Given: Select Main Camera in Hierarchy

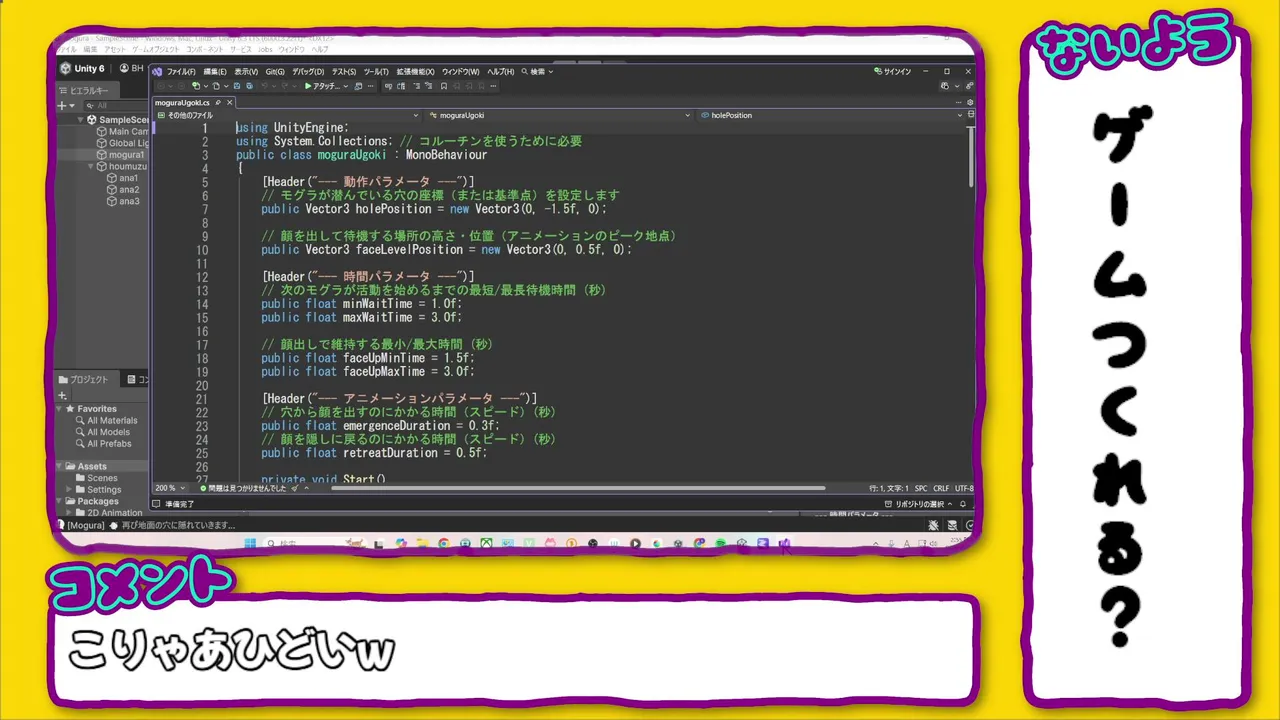Looking at the screenshot, I should click(x=122, y=132).
